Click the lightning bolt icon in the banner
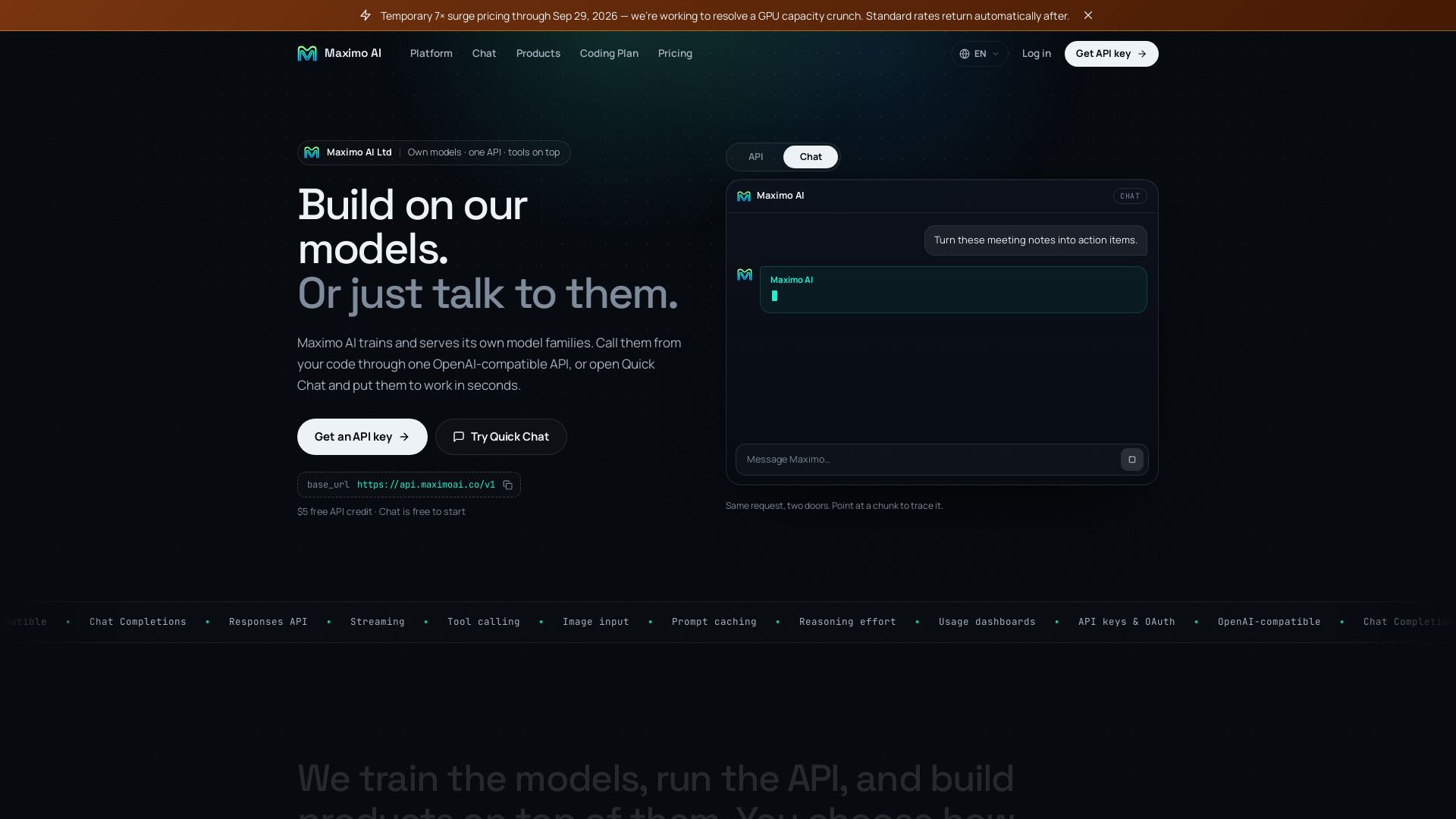 point(366,16)
